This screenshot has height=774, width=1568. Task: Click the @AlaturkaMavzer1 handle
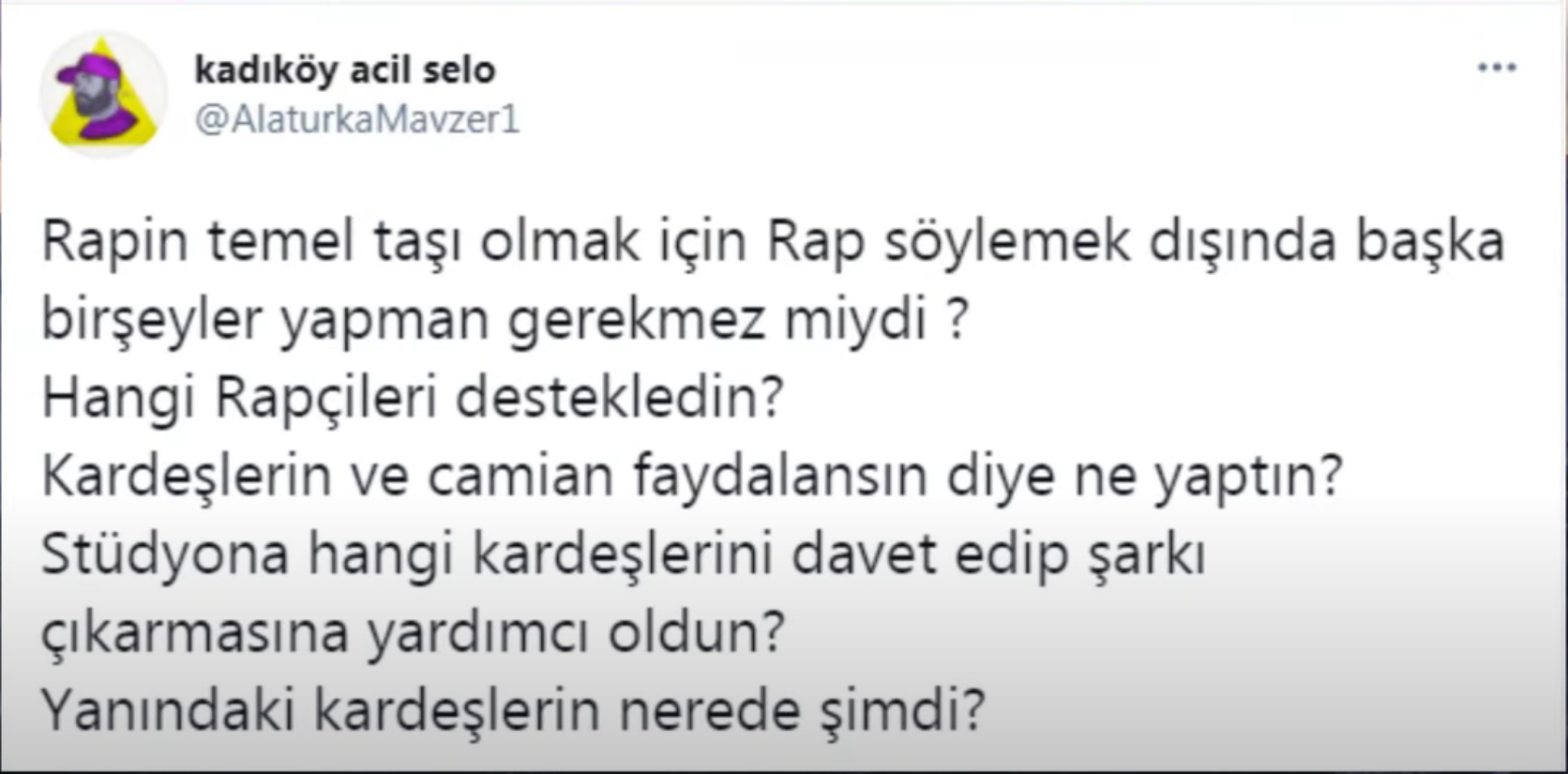(x=356, y=120)
